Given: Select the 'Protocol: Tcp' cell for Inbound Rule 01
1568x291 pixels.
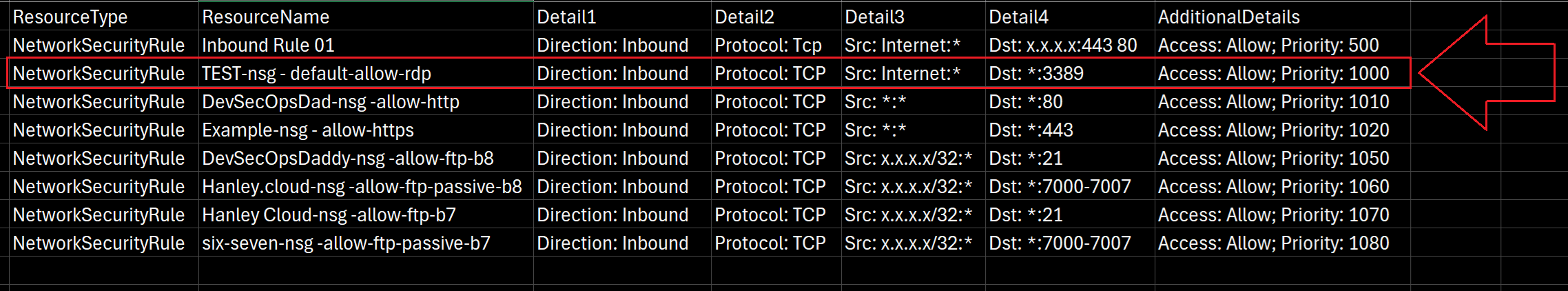Looking at the screenshot, I should click(767, 45).
